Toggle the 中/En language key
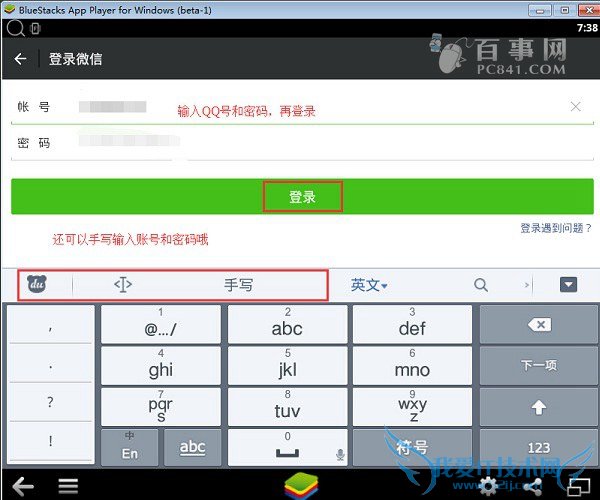 click(130, 447)
